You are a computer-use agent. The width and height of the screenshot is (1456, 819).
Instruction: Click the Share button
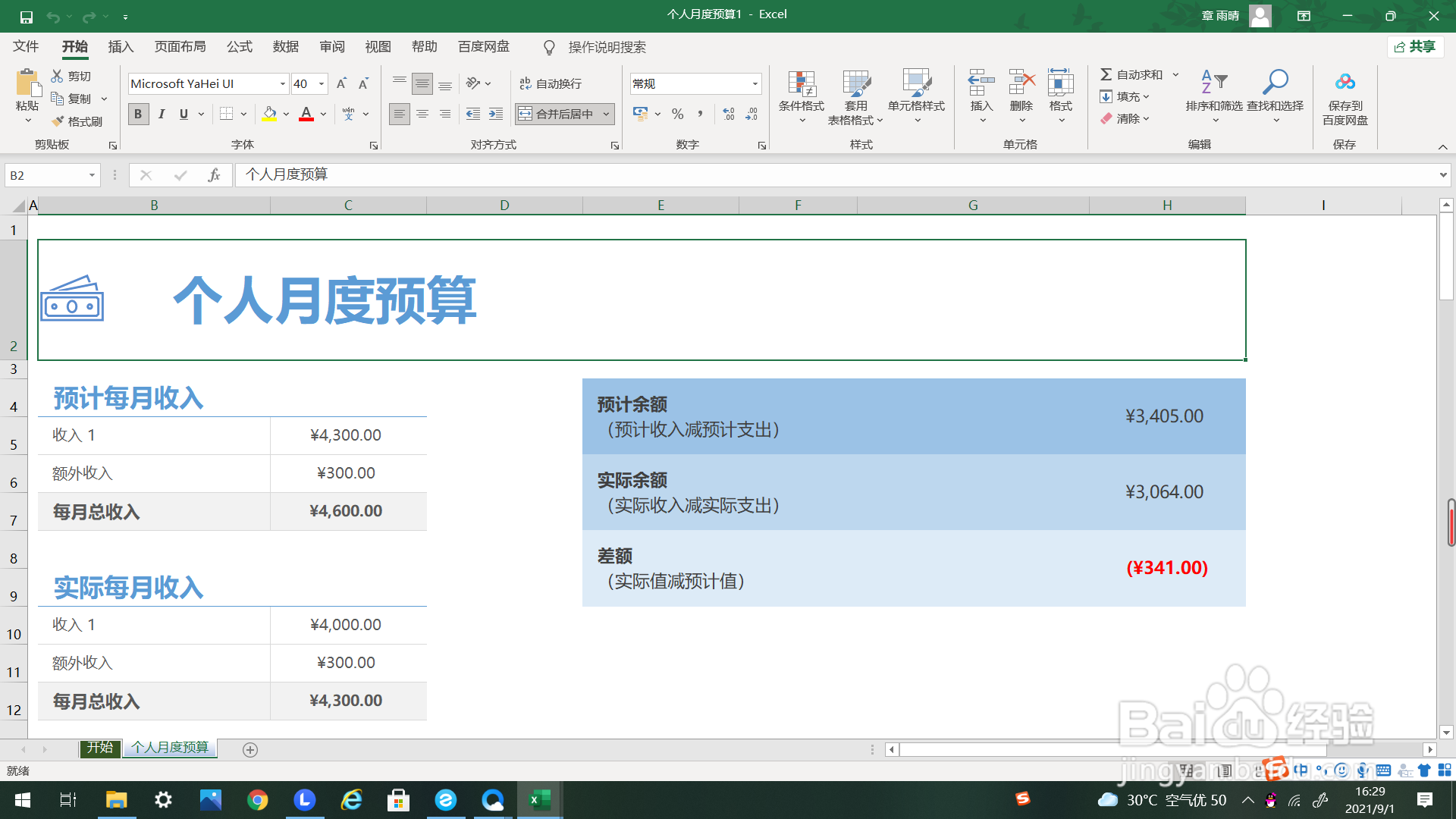pyautogui.click(x=1415, y=47)
